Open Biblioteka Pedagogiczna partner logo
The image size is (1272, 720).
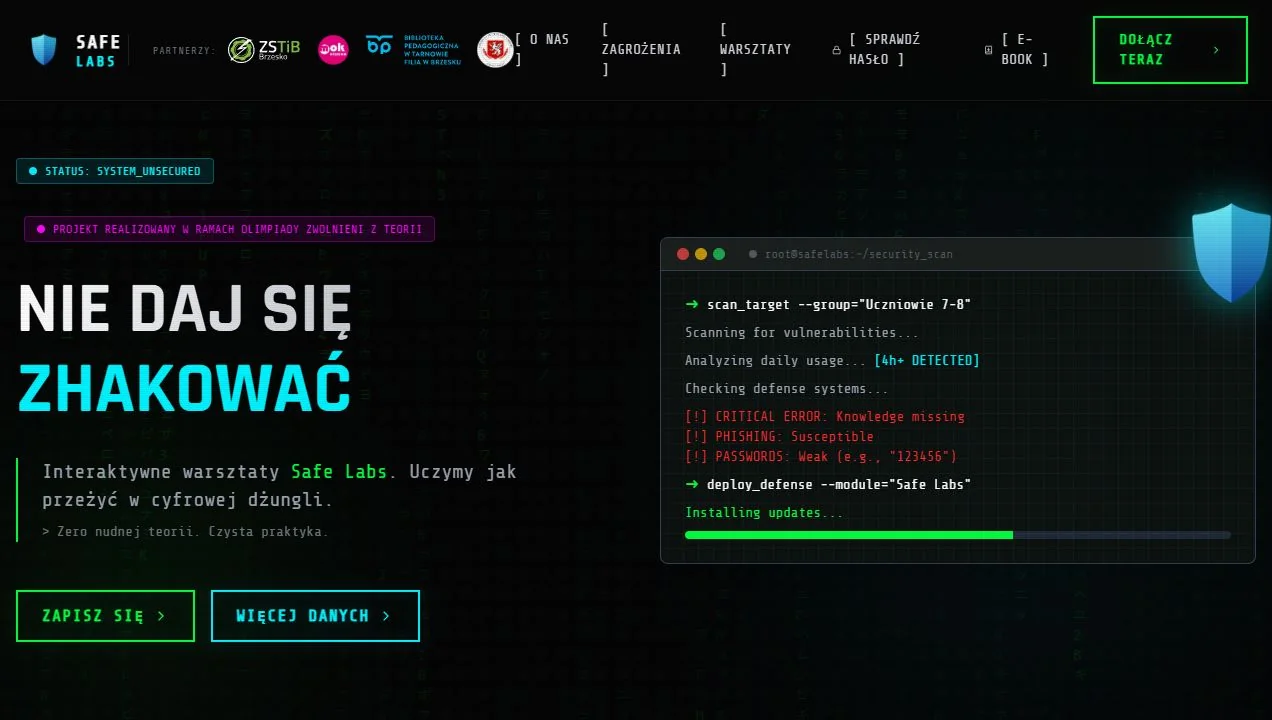(x=413, y=50)
